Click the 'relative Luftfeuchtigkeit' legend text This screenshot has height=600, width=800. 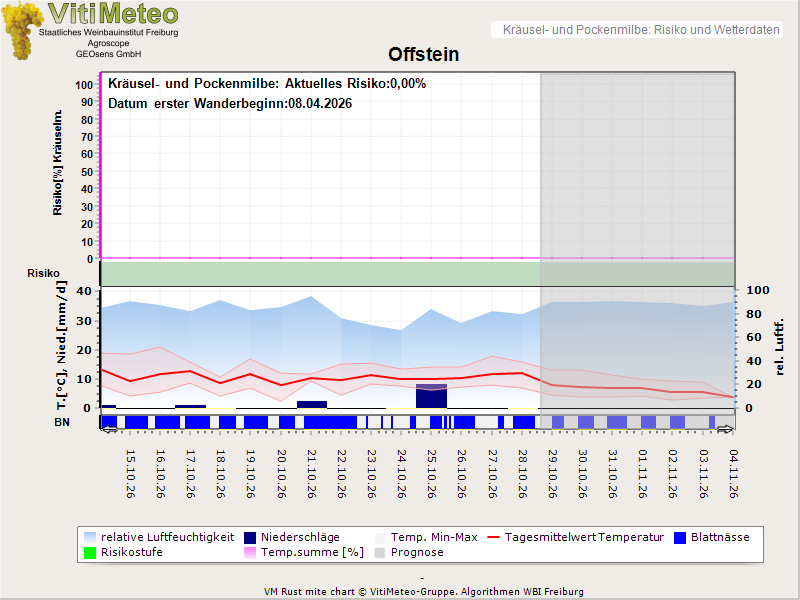(x=168, y=537)
